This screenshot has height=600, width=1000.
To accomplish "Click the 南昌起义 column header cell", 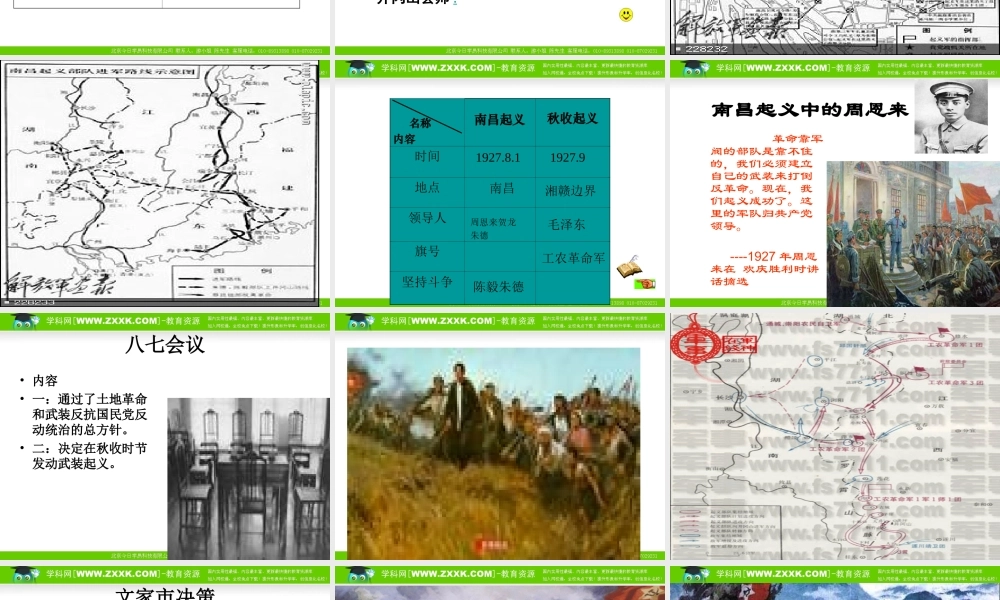I will [x=499, y=120].
